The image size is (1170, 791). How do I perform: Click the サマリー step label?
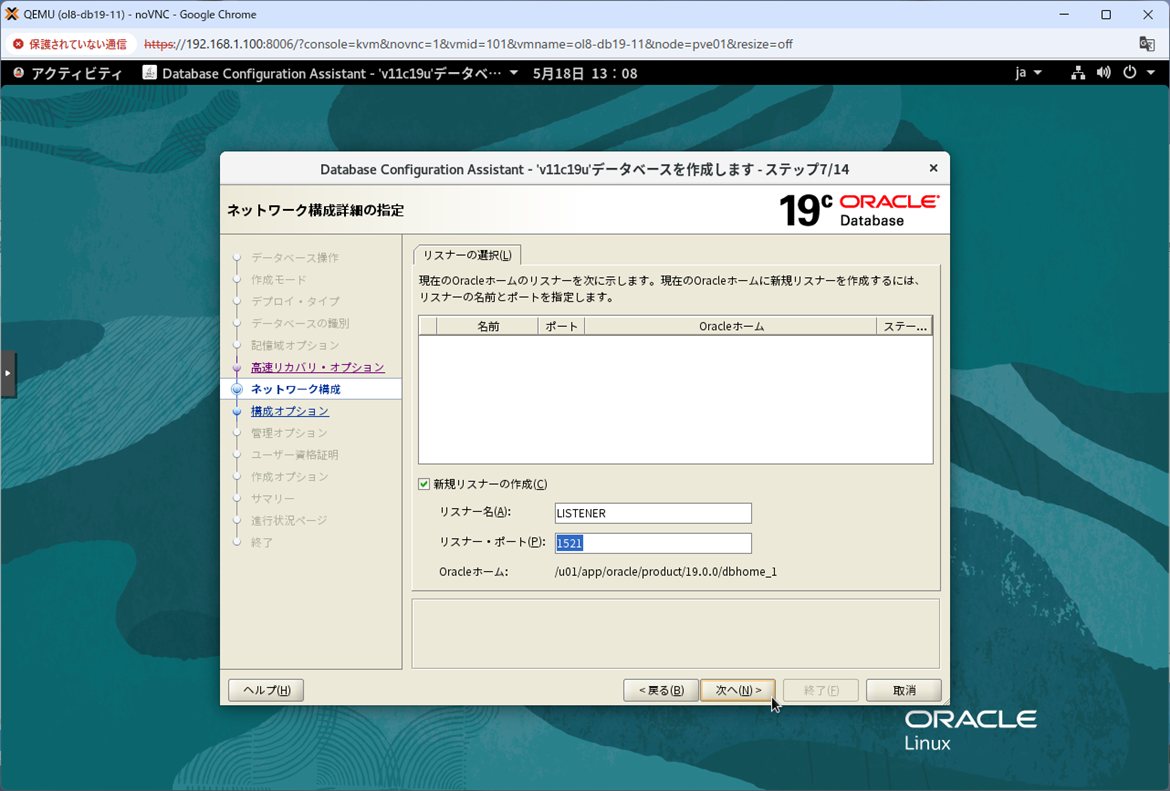pyautogui.click(x=272, y=498)
